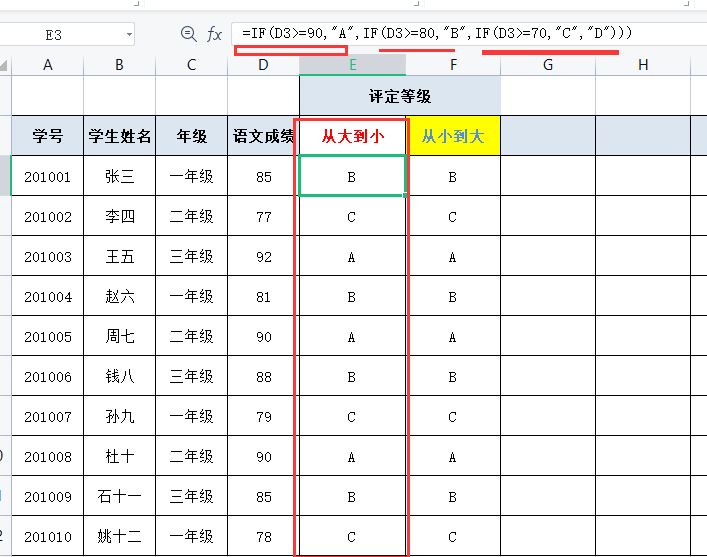Click the zoom magnifier icon beside fx
Viewport: 707px width, 557px height.
[188, 34]
